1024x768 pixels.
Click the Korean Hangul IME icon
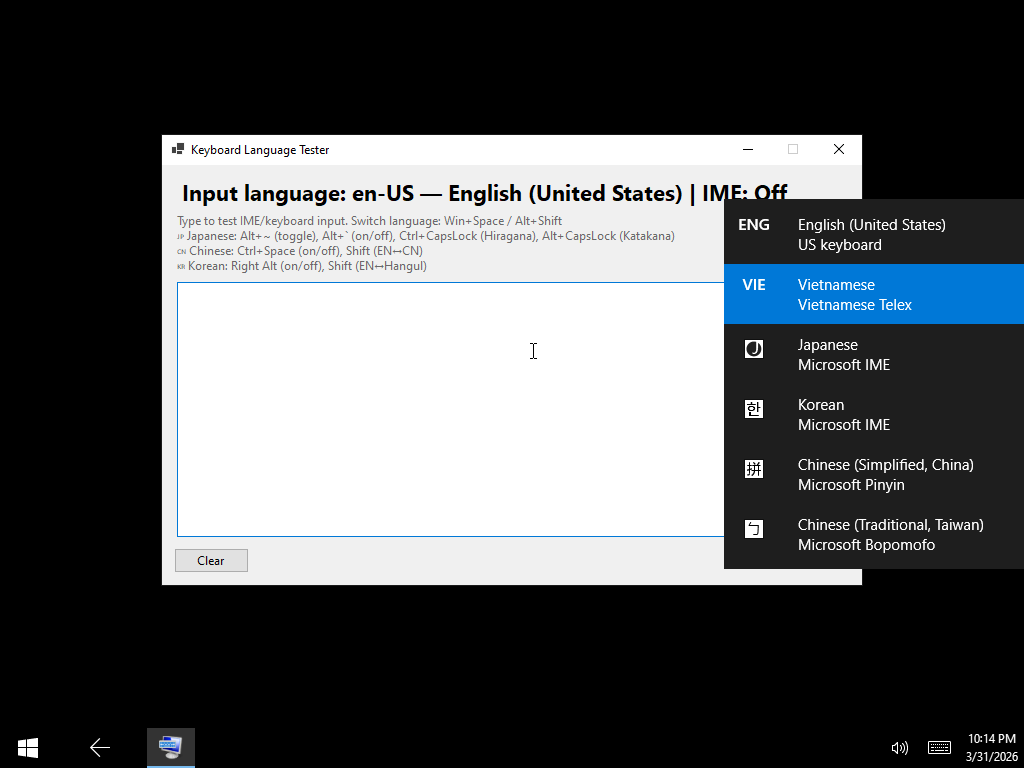[753, 409]
